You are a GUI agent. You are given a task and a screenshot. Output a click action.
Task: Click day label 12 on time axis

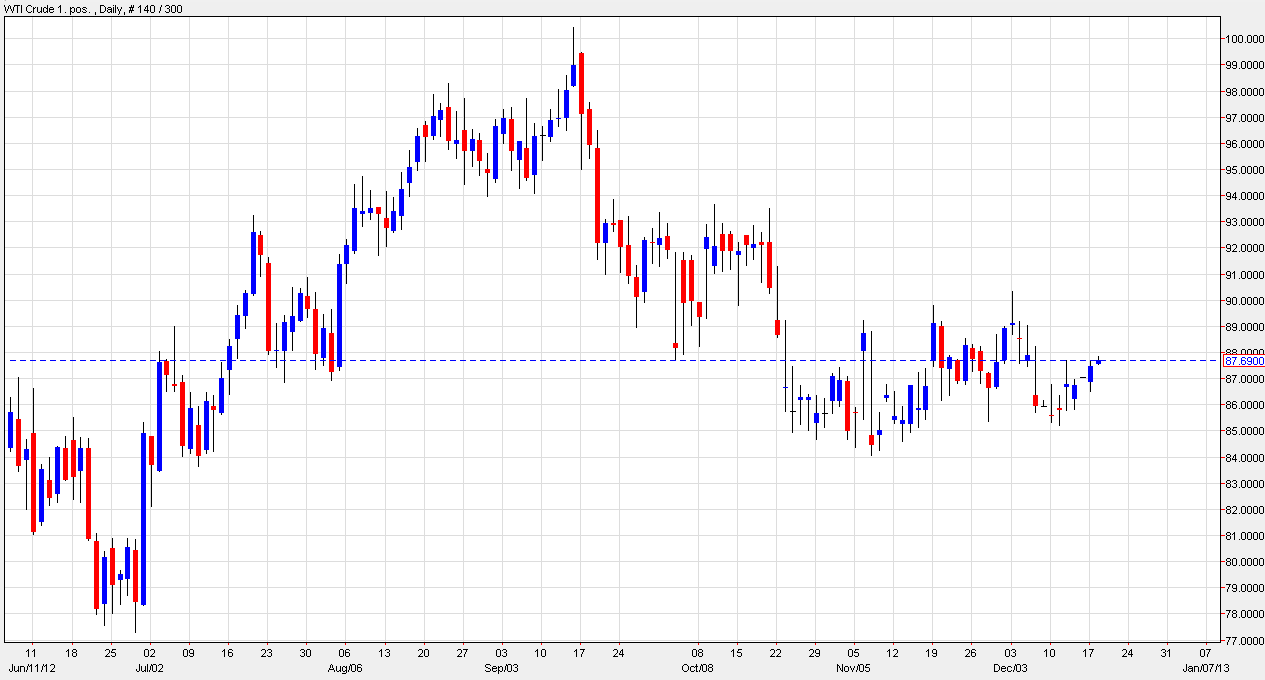click(x=893, y=653)
